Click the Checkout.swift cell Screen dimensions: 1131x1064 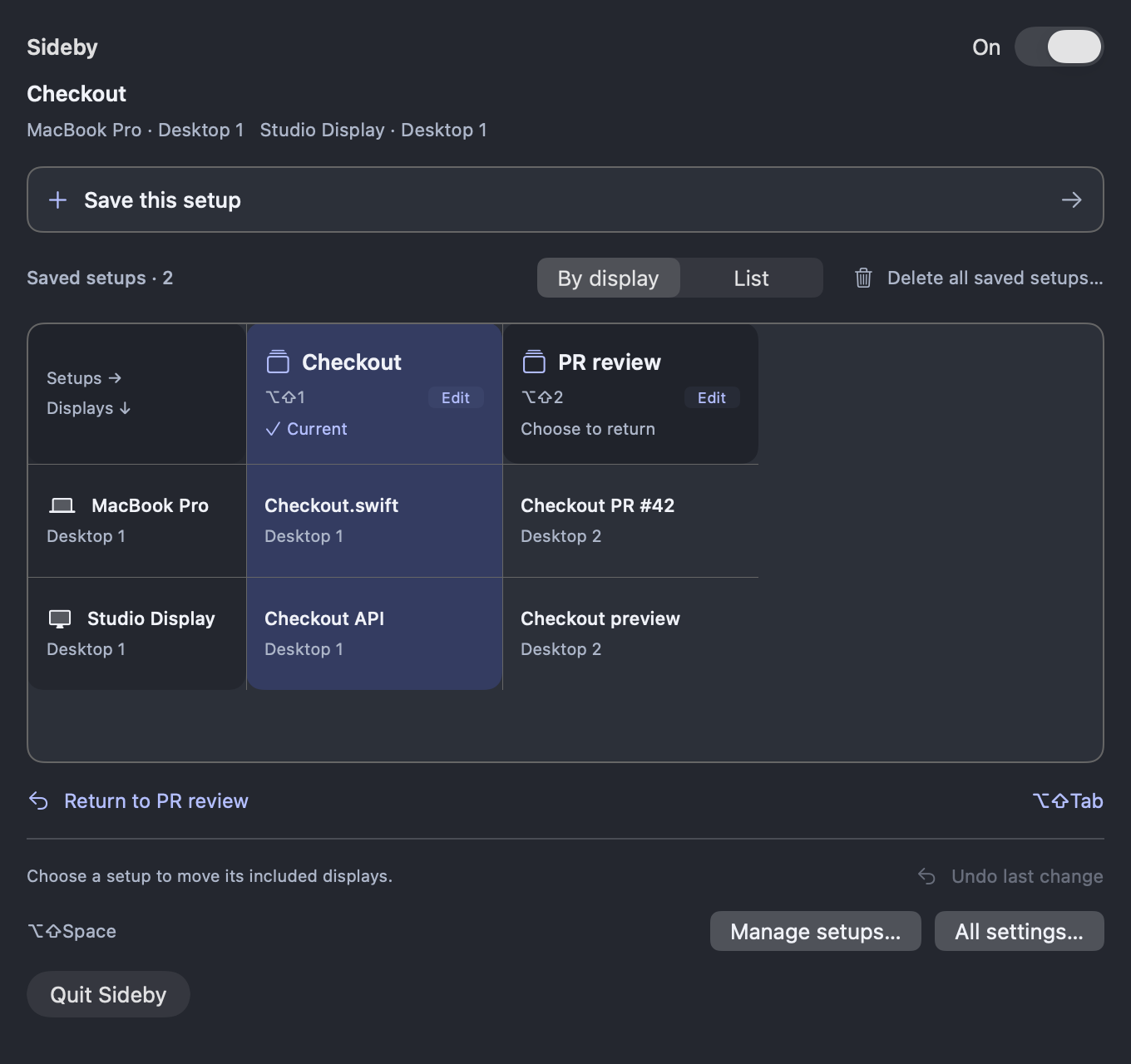(x=374, y=520)
